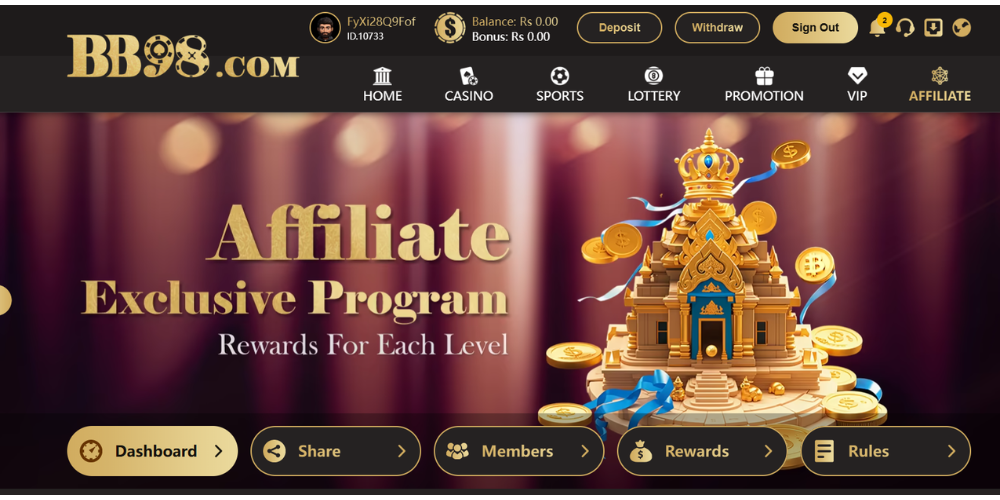Expand the Members tab chevron

click(585, 451)
